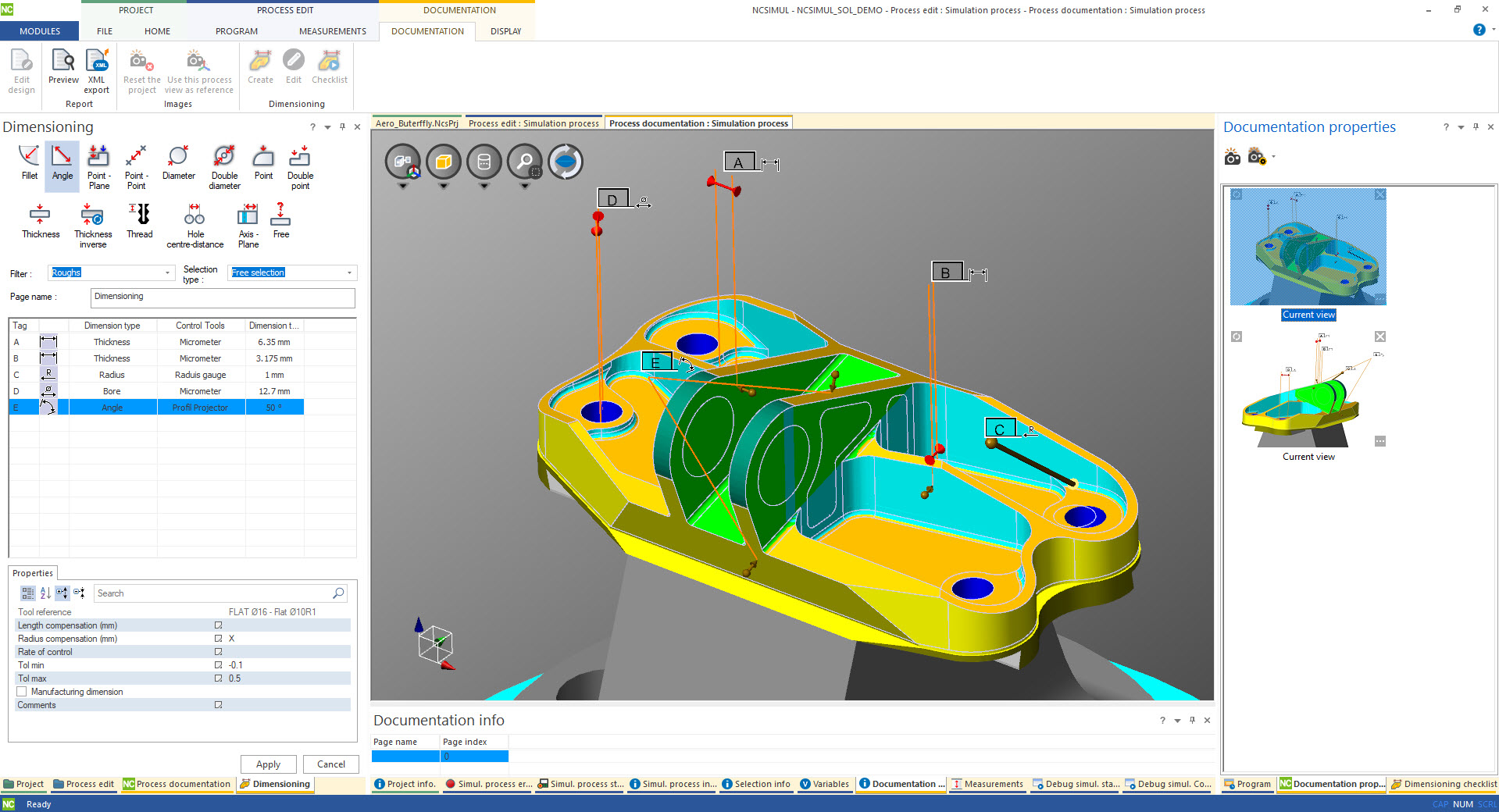Screen dimensions: 1499x812
Task: Click the Page name input field
Action: [x=223, y=297]
